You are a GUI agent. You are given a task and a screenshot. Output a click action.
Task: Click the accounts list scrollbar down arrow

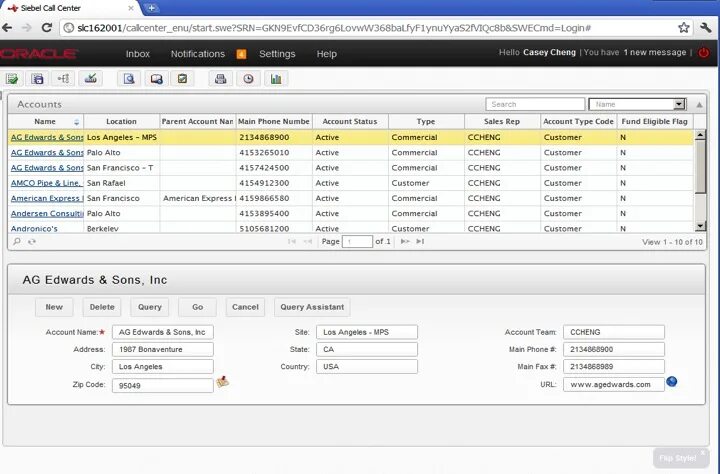(700, 226)
